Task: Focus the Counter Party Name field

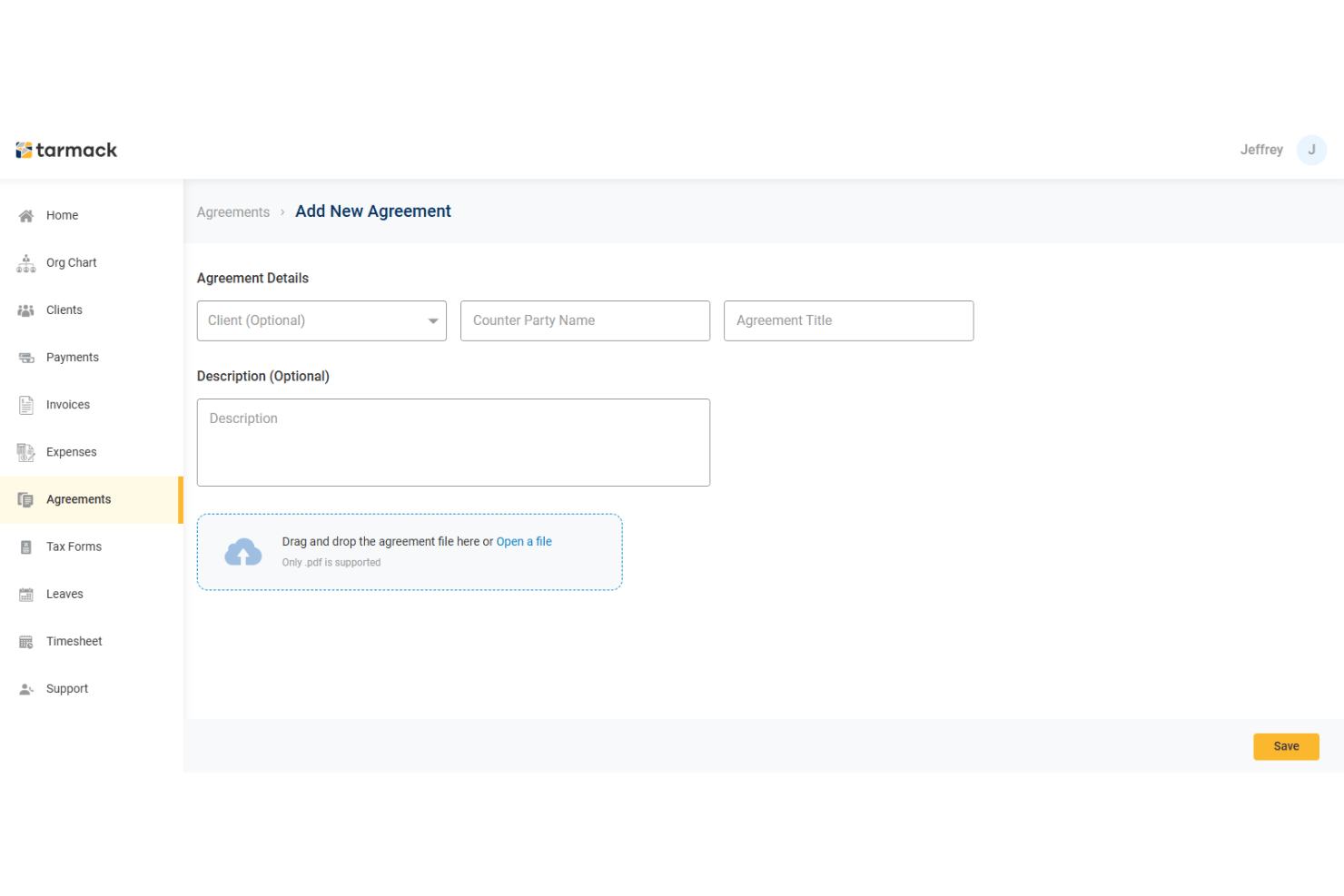Action: coord(585,320)
